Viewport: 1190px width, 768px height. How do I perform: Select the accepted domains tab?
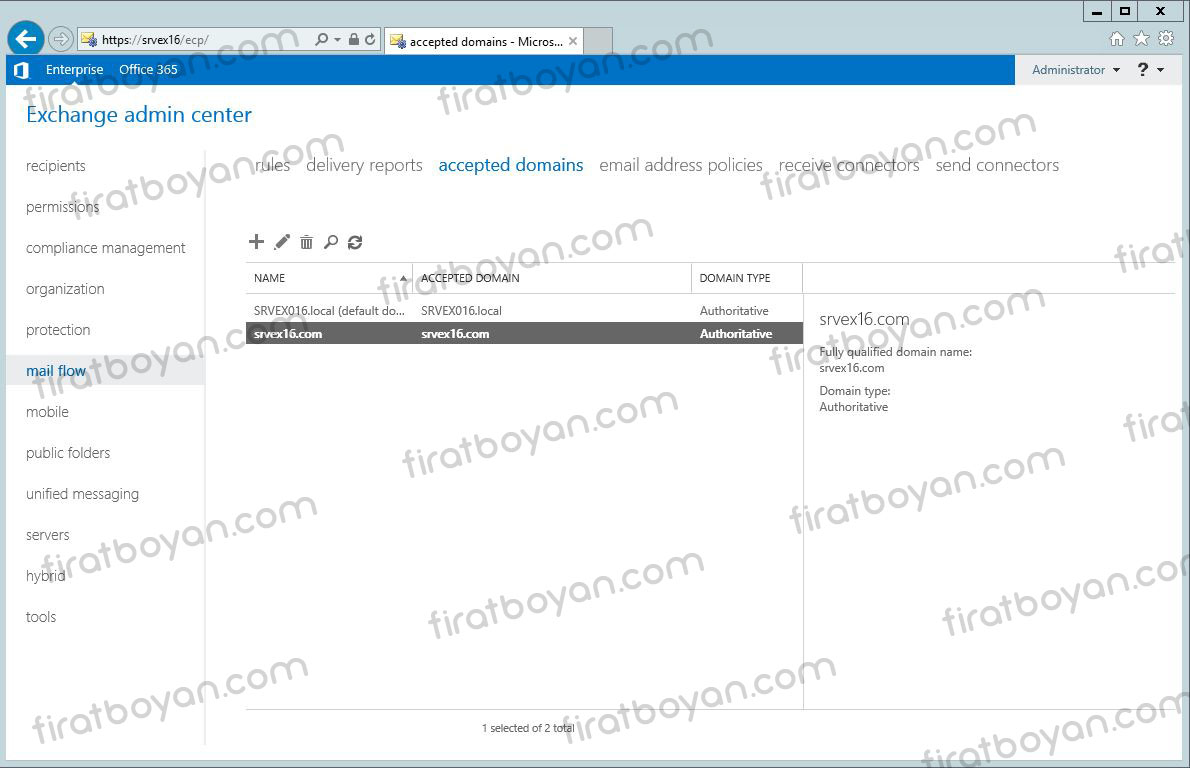(511, 165)
